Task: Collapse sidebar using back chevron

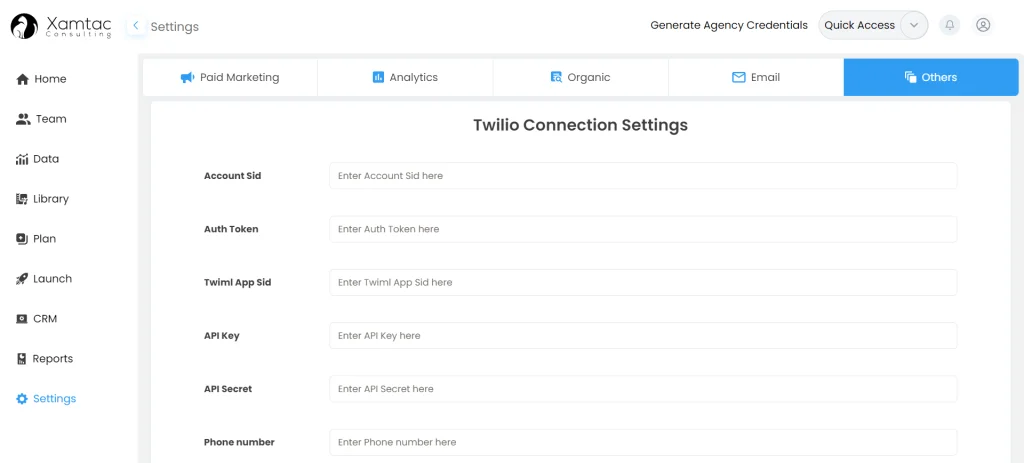Action: pos(136,26)
